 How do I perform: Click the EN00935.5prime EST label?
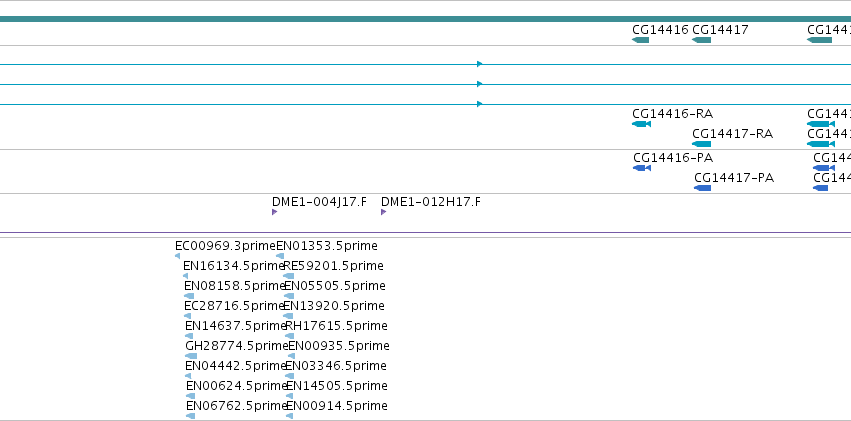pos(339,346)
